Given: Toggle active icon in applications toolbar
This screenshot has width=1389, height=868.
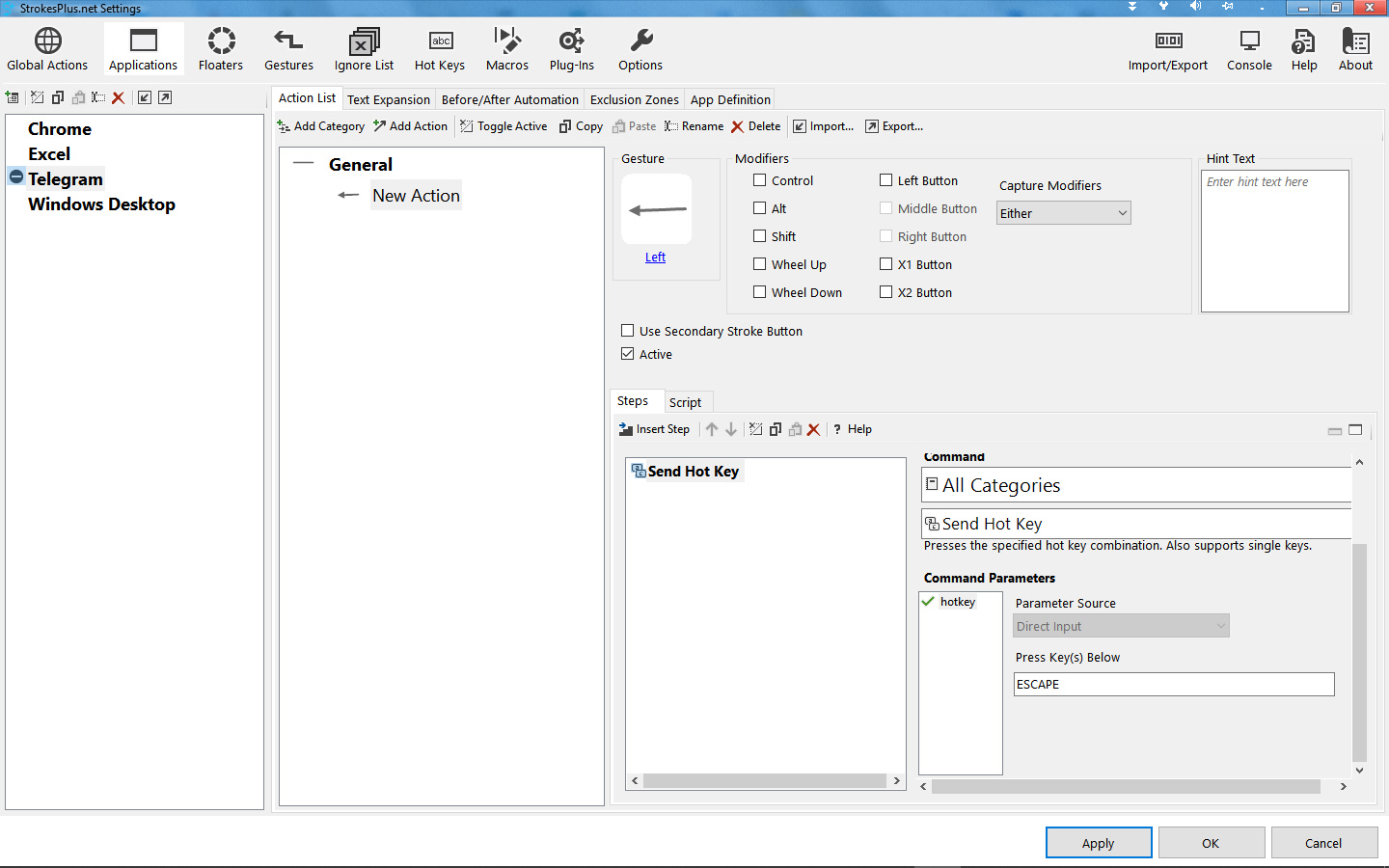Looking at the screenshot, I should coord(38,97).
